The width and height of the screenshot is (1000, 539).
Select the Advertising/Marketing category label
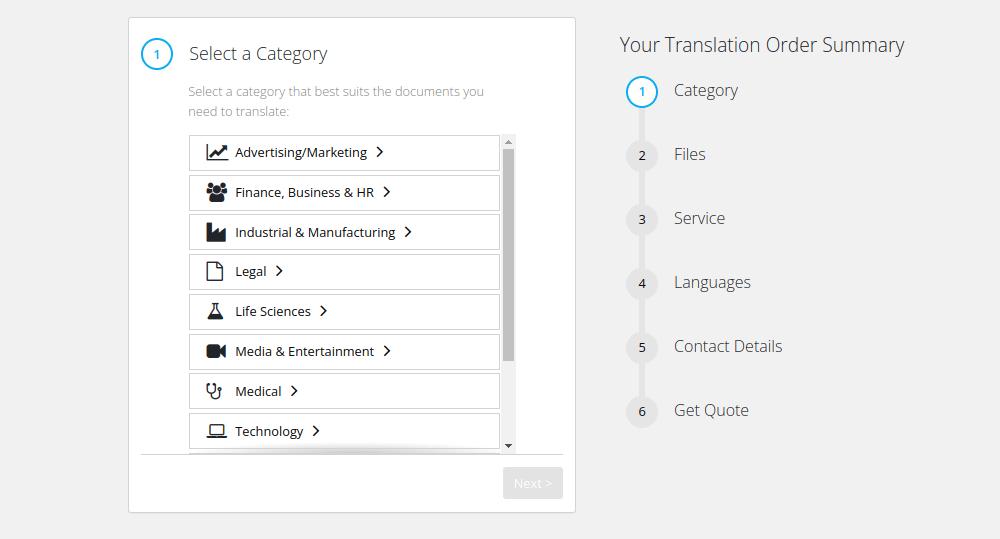(301, 152)
